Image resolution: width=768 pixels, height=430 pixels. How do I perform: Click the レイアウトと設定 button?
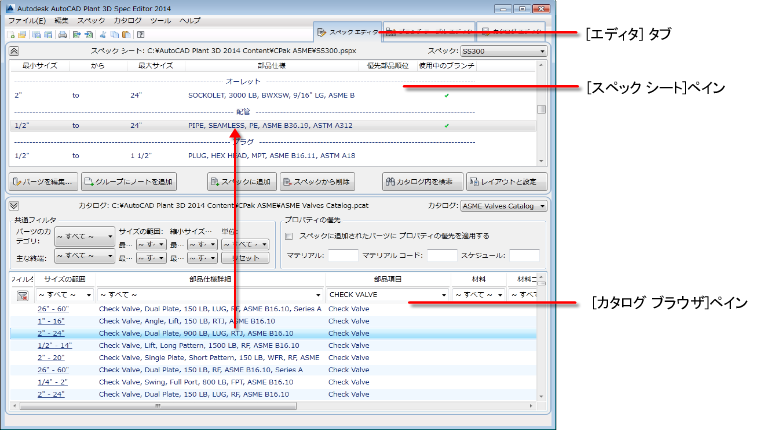[507, 182]
